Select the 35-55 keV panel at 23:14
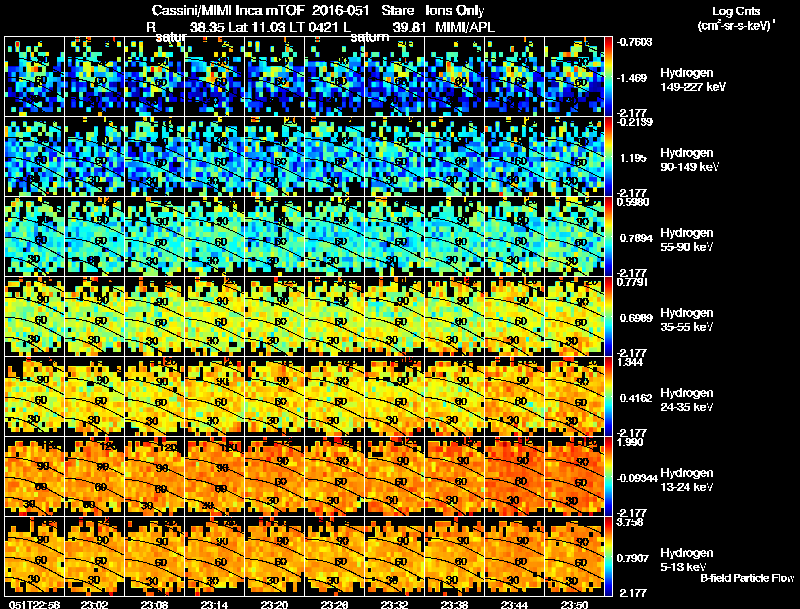Viewport: 800px width, 609px height. [x=214, y=317]
